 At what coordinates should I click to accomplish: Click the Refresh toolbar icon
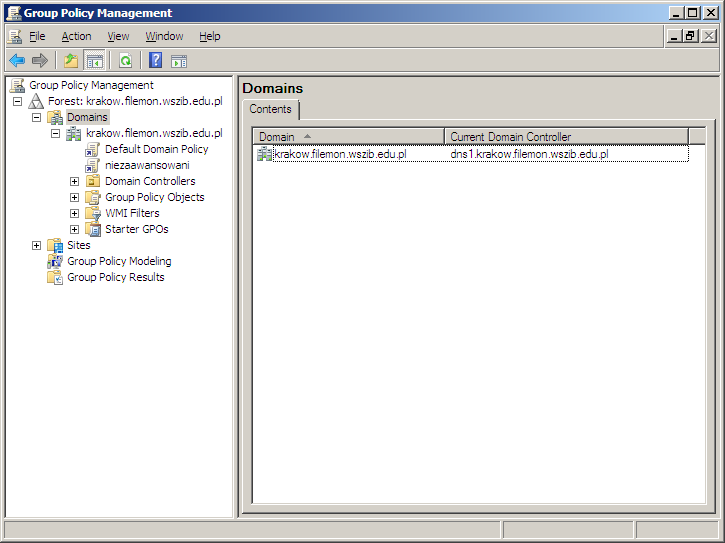click(125, 61)
